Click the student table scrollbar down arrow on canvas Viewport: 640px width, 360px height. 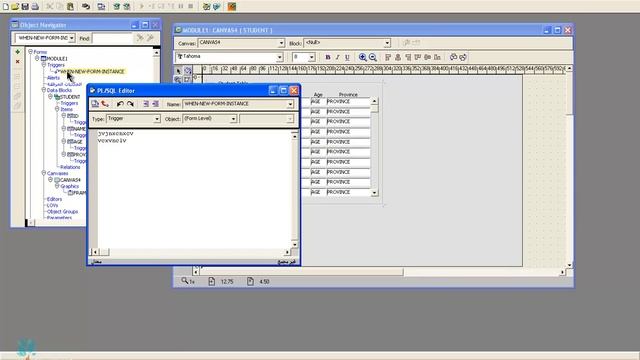pos(374,193)
